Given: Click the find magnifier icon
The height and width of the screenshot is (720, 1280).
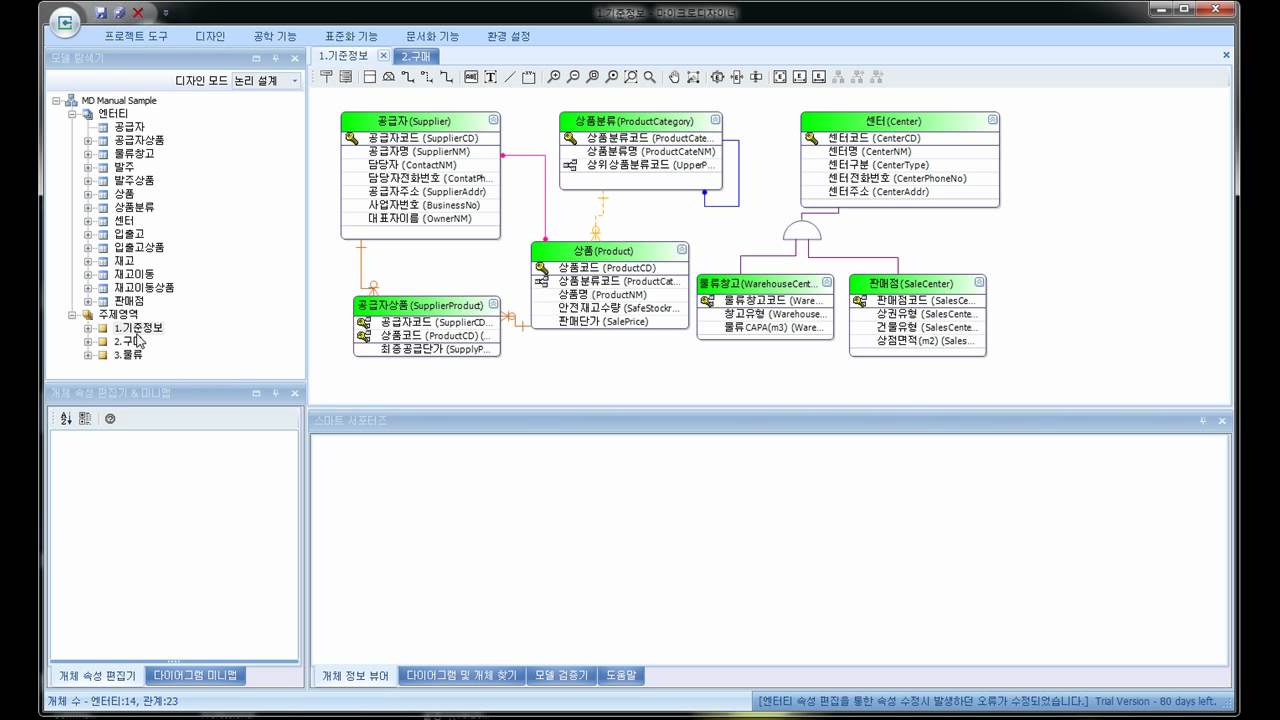Looking at the screenshot, I should coord(650,77).
